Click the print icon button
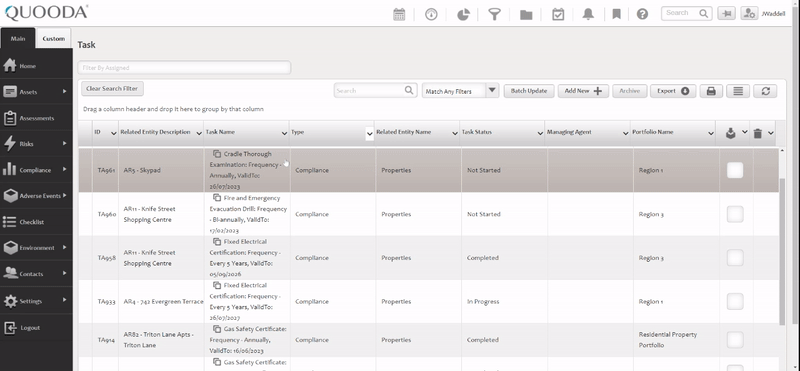This screenshot has height=371, width=800. pyautogui.click(x=711, y=91)
